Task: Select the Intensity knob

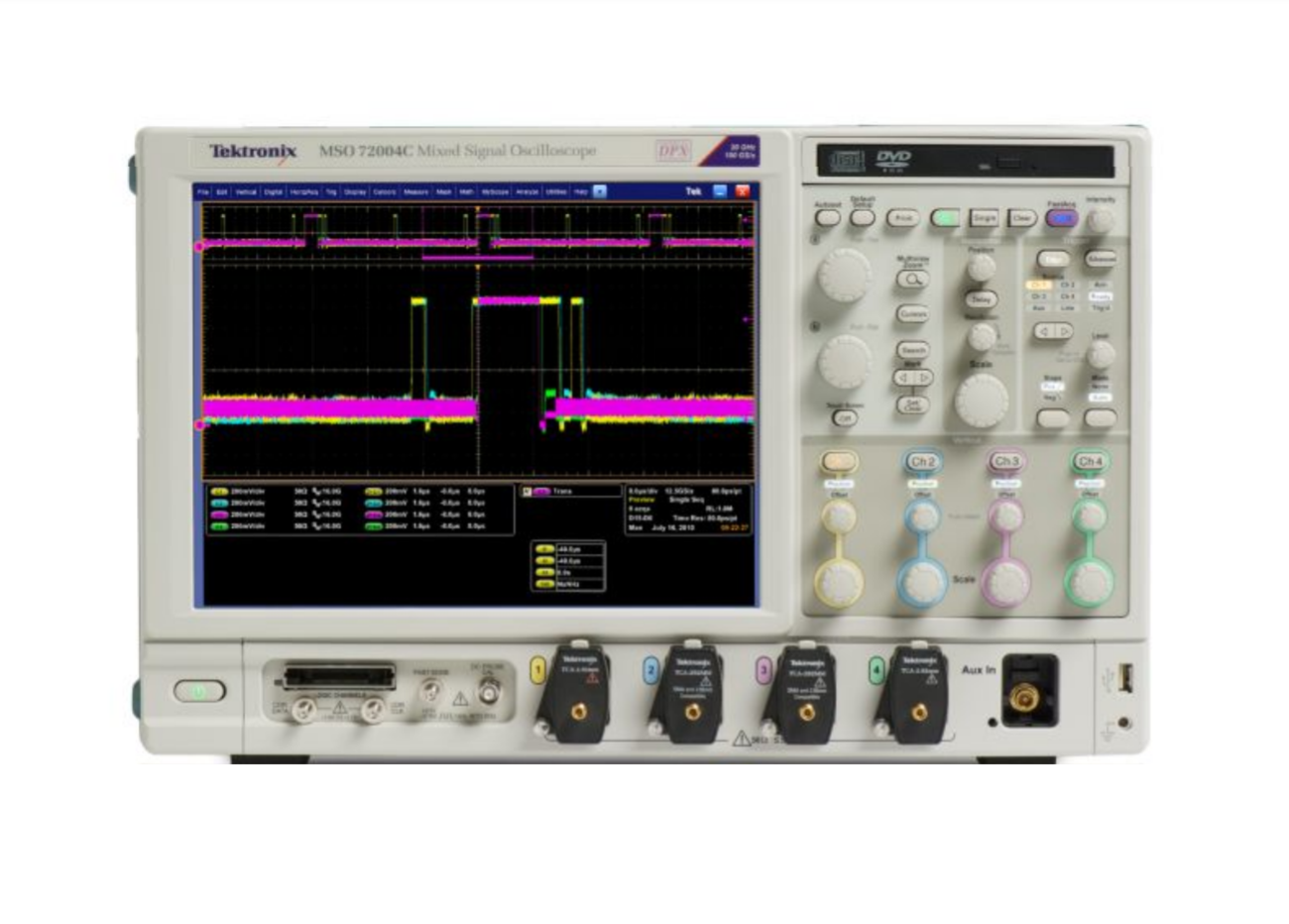Action: coord(1101,220)
